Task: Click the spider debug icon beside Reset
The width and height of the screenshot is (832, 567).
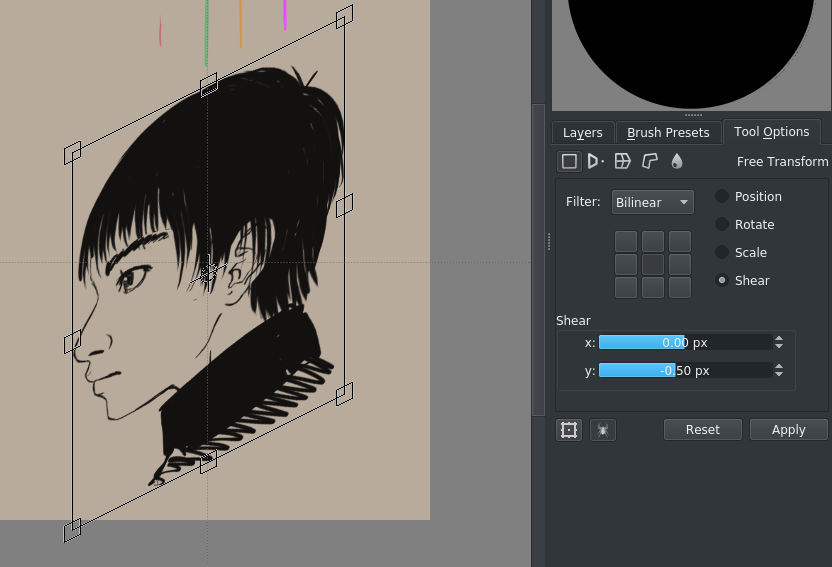Action: click(x=602, y=430)
